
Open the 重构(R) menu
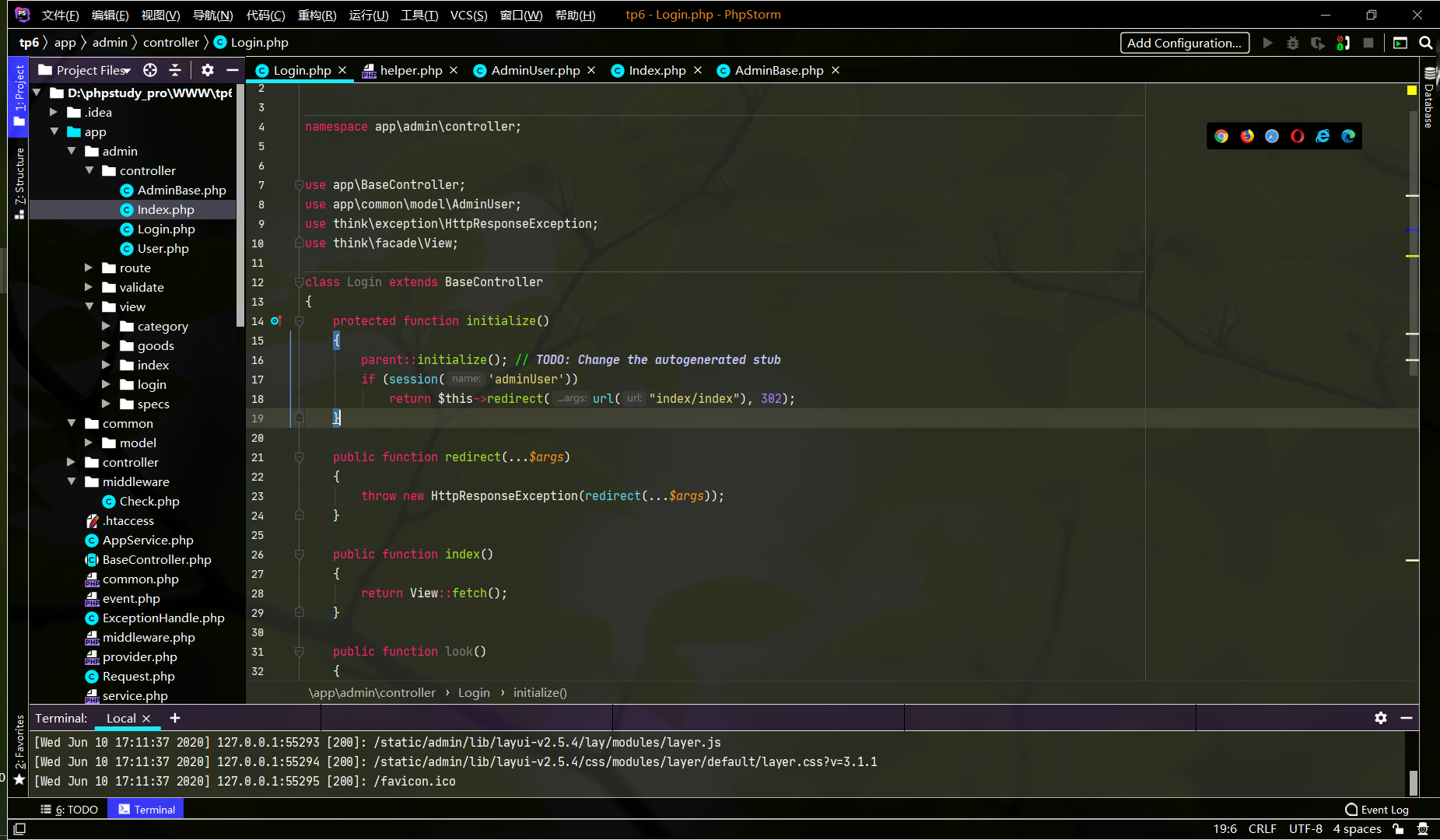click(317, 15)
